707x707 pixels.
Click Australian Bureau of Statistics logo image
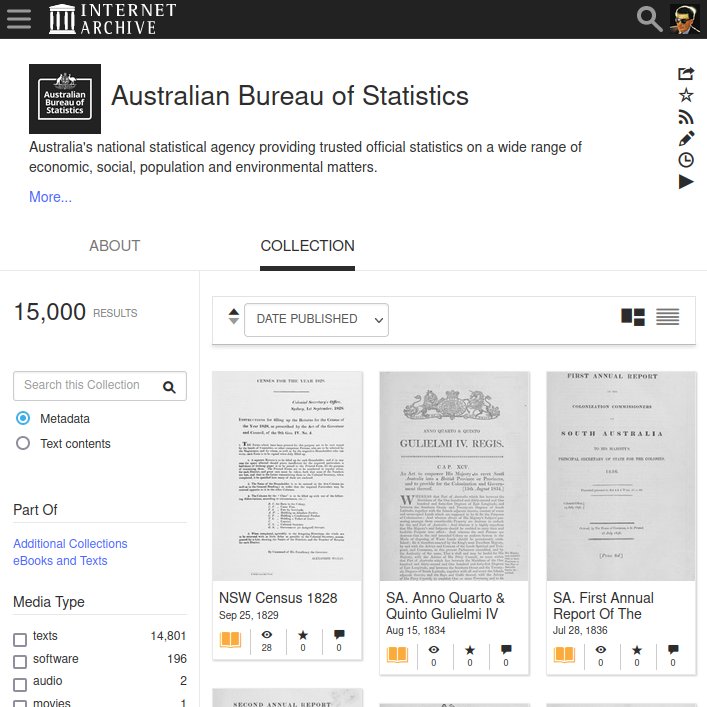(65, 99)
